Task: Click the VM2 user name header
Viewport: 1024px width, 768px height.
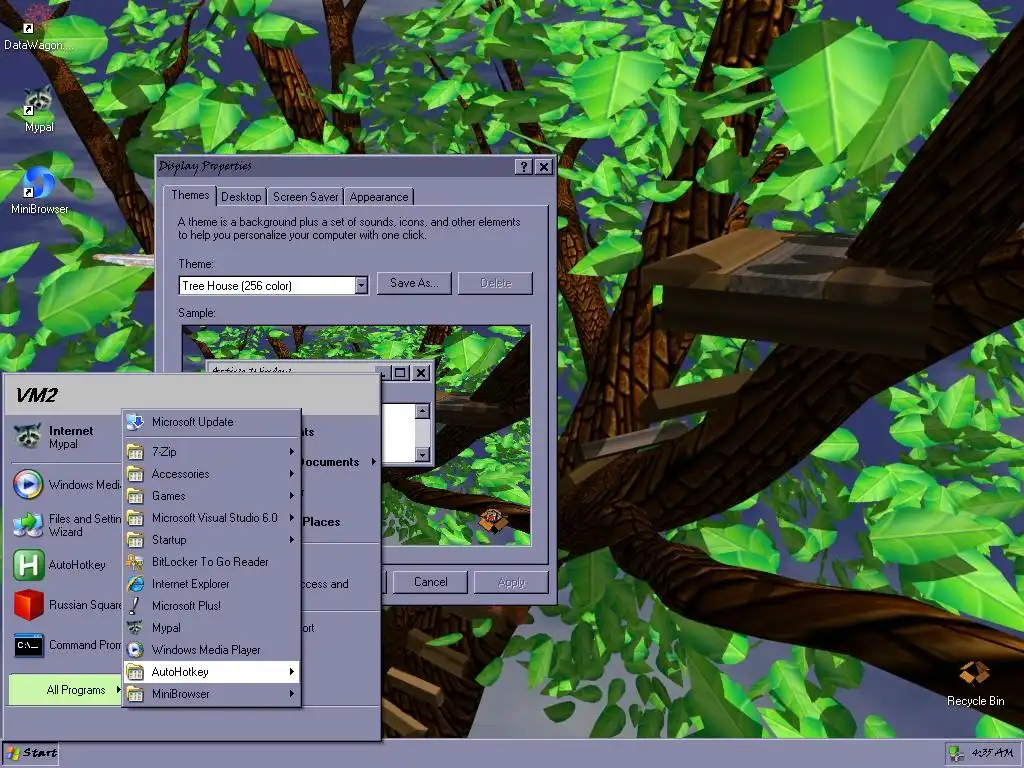Action: coord(37,395)
